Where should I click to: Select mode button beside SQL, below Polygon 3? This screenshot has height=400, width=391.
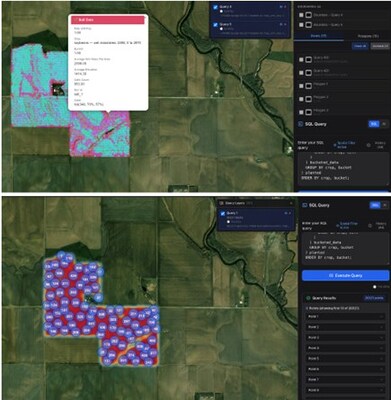tap(384, 124)
